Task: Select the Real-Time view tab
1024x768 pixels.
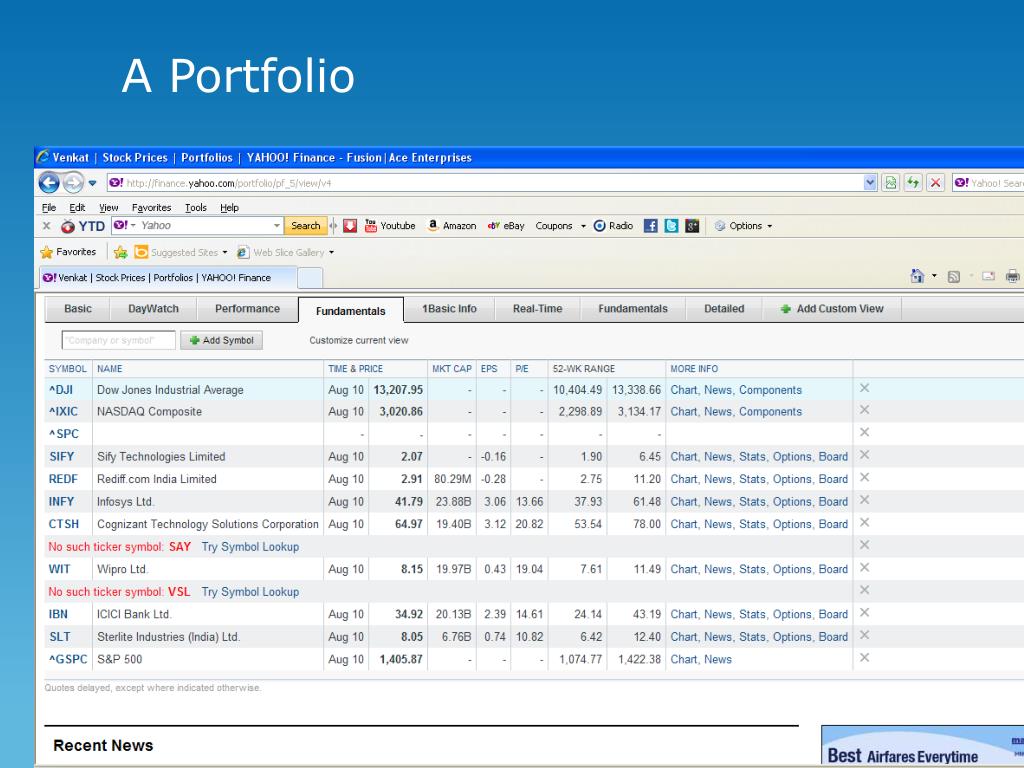Action: [537, 309]
